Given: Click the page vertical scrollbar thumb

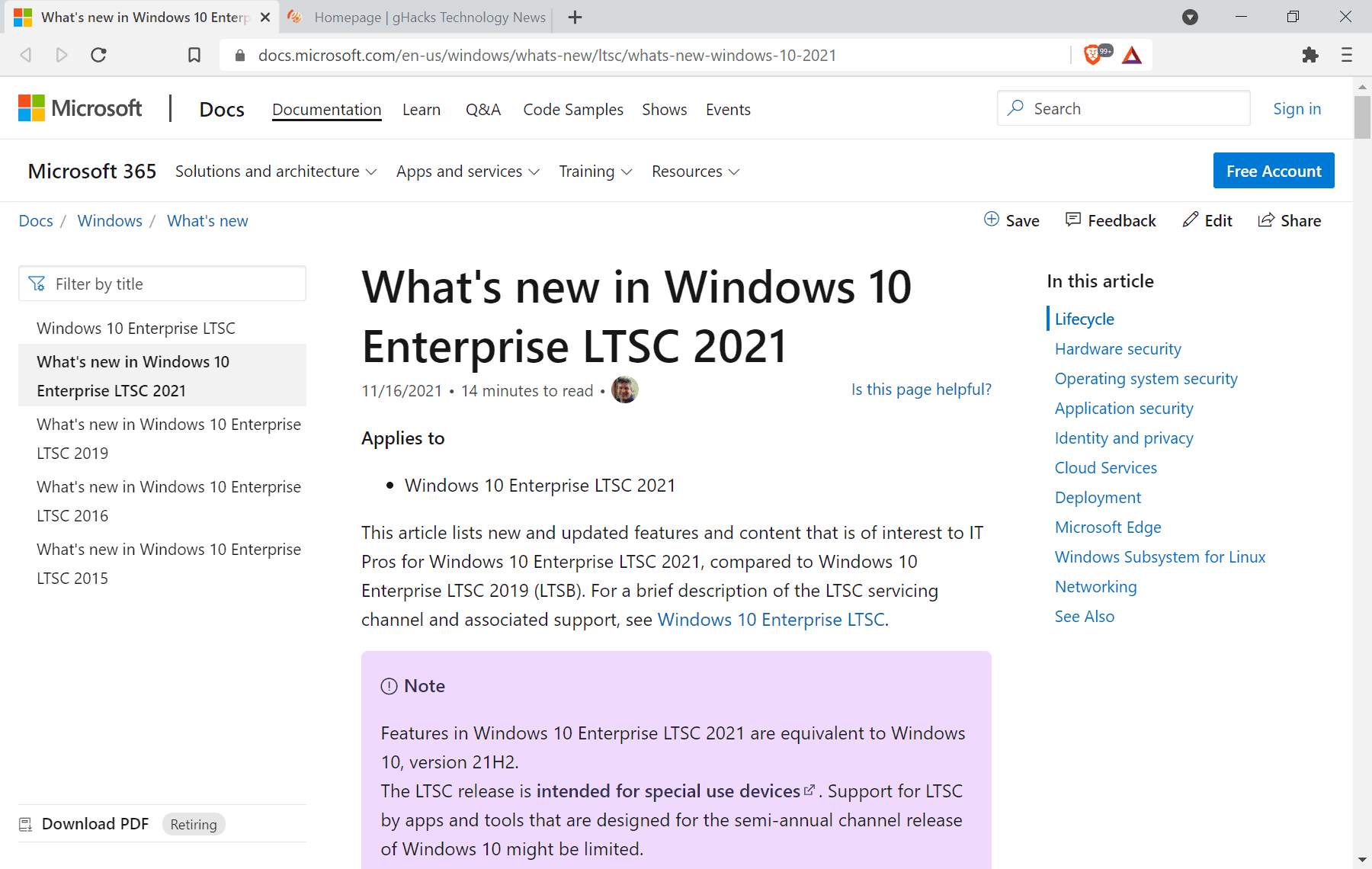Looking at the screenshot, I should (1362, 117).
